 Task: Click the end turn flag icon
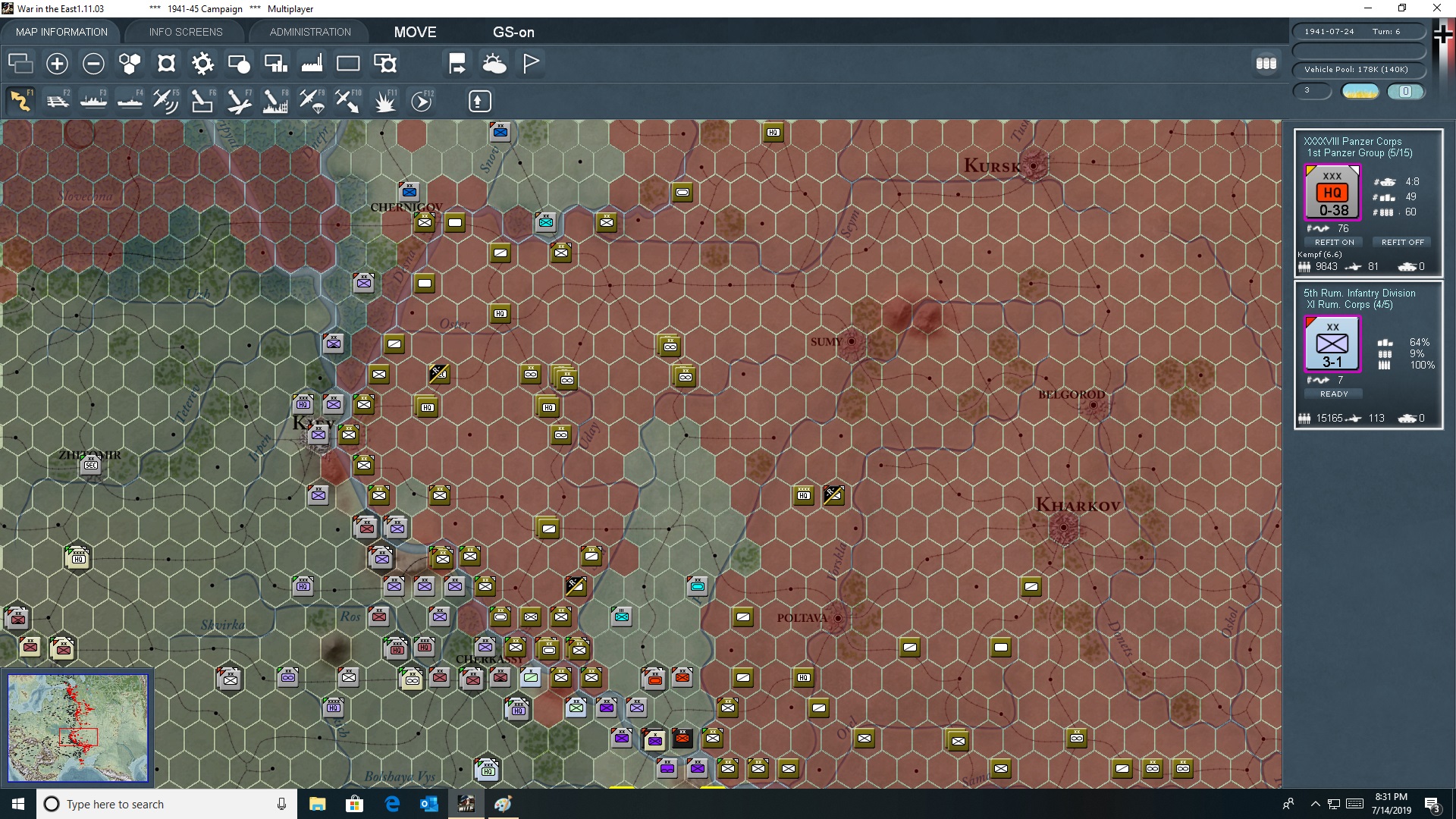530,64
